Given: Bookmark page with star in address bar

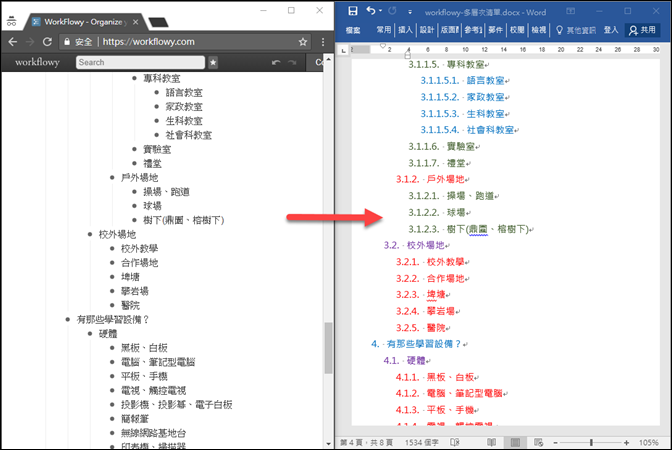Looking at the screenshot, I should [303, 42].
